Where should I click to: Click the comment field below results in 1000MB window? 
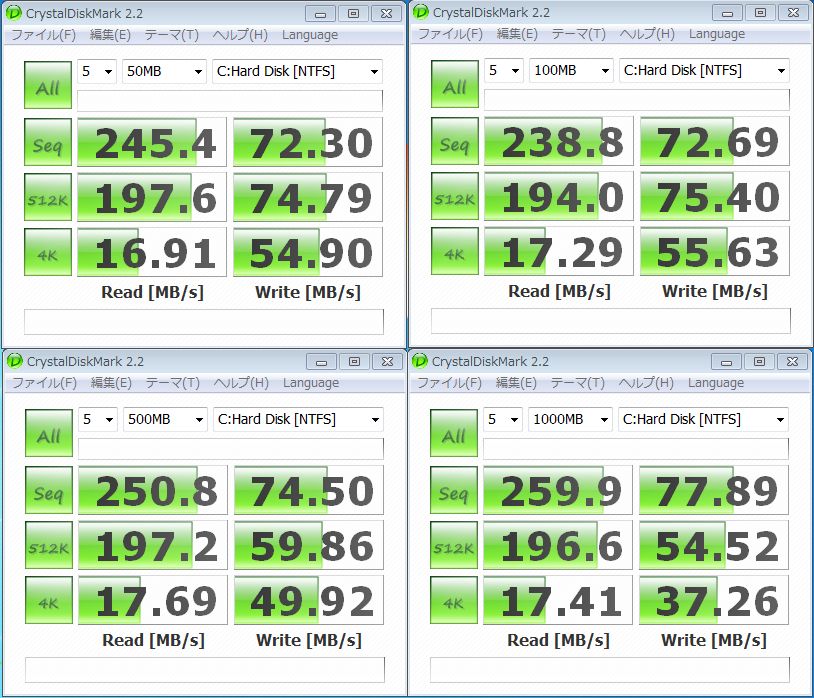(x=610, y=670)
